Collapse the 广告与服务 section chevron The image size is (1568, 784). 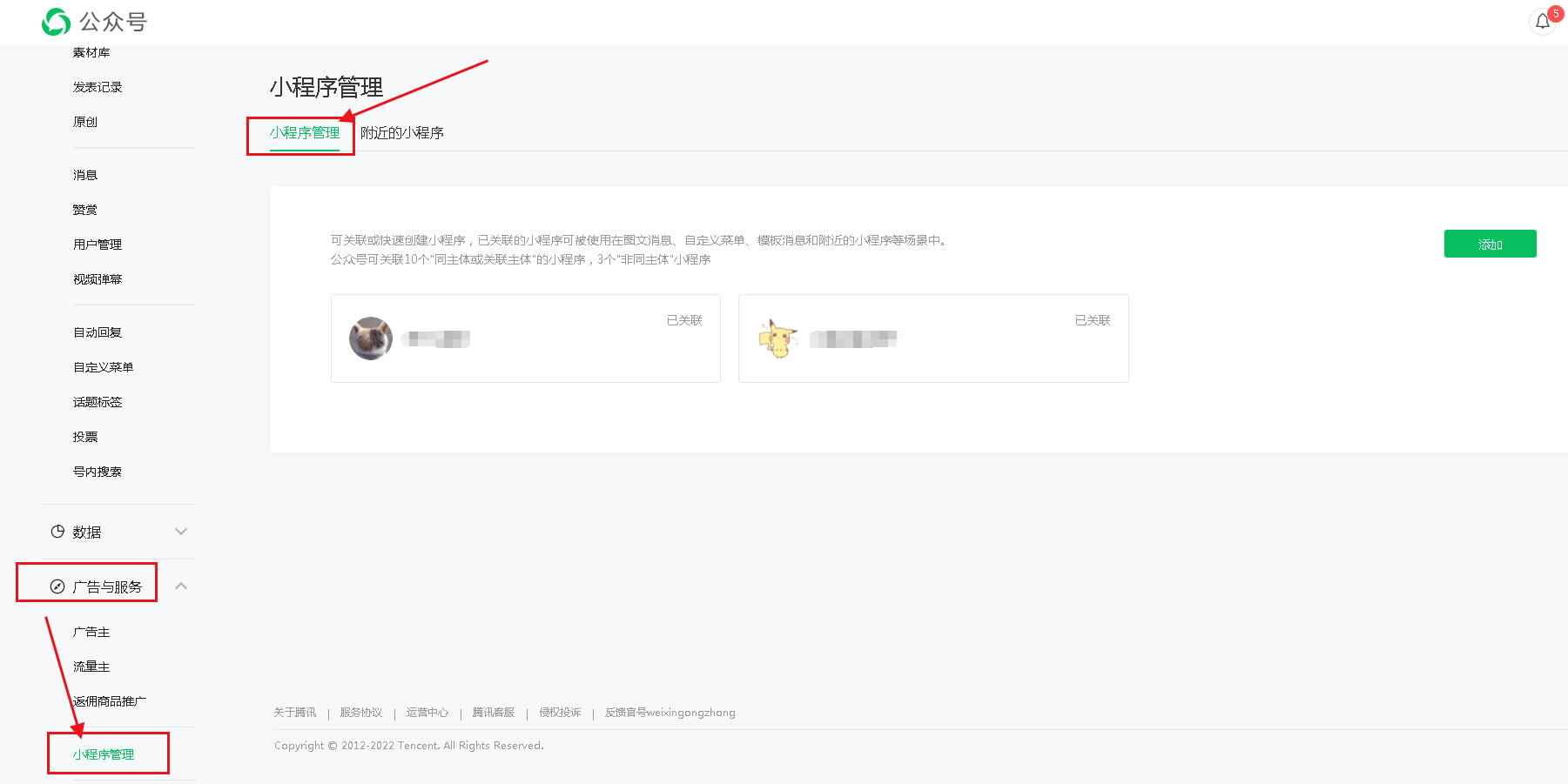[x=181, y=586]
